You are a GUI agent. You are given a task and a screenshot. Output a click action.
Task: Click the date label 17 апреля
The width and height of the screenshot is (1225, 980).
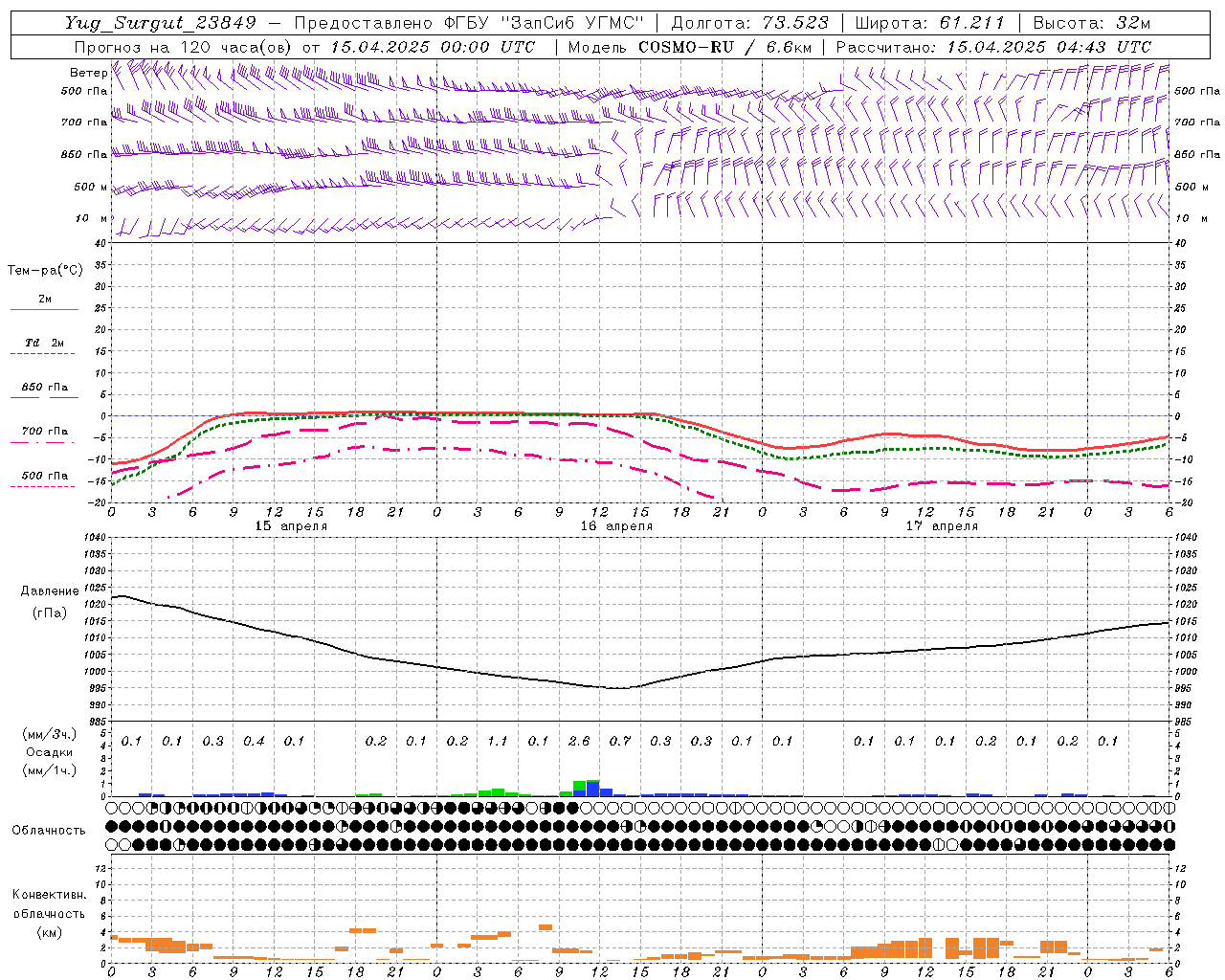point(942,526)
